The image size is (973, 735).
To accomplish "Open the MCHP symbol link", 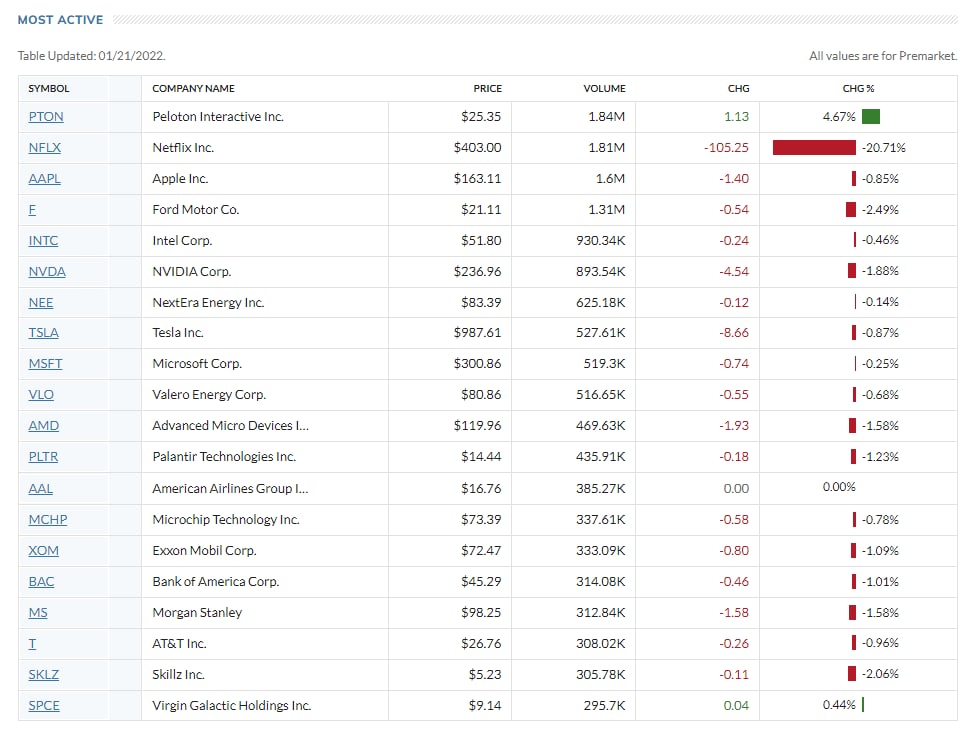I will [x=48, y=520].
